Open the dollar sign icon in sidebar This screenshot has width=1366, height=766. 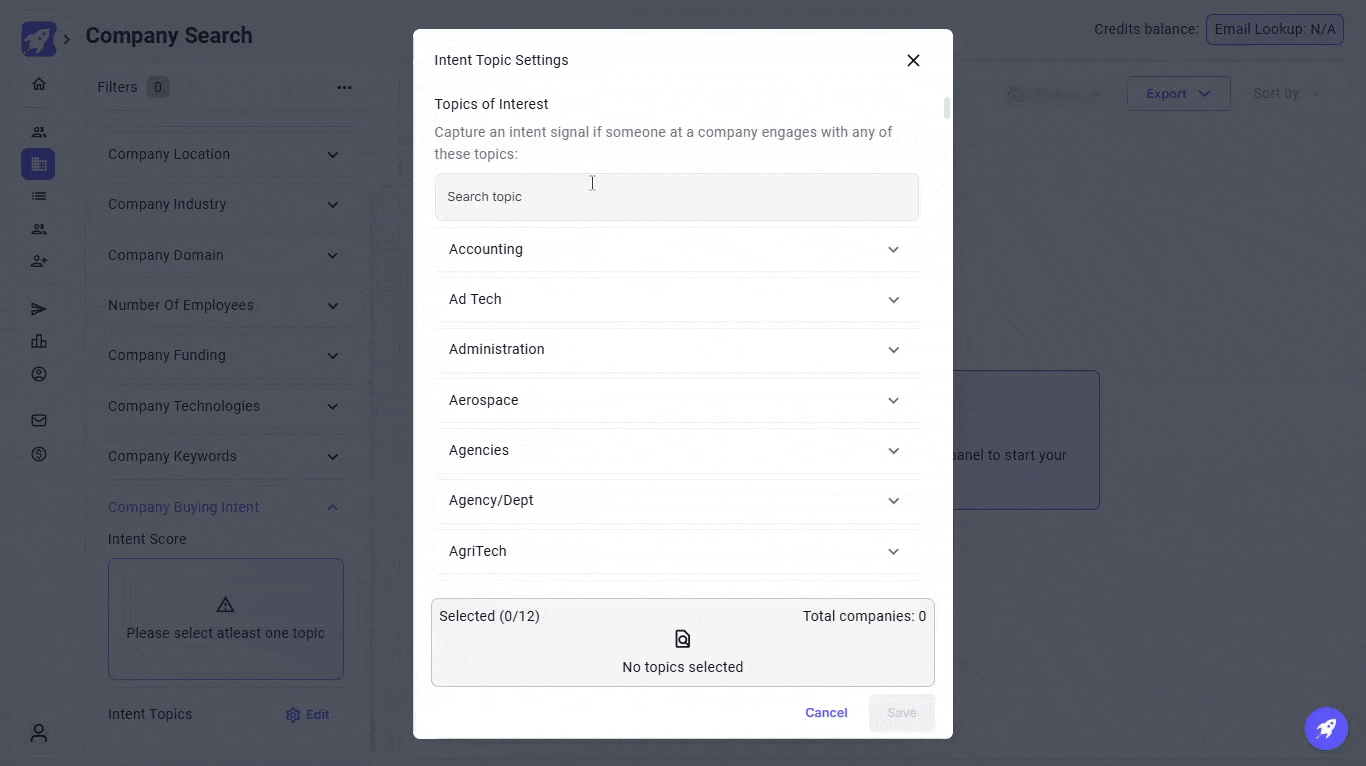click(x=39, y=454)
